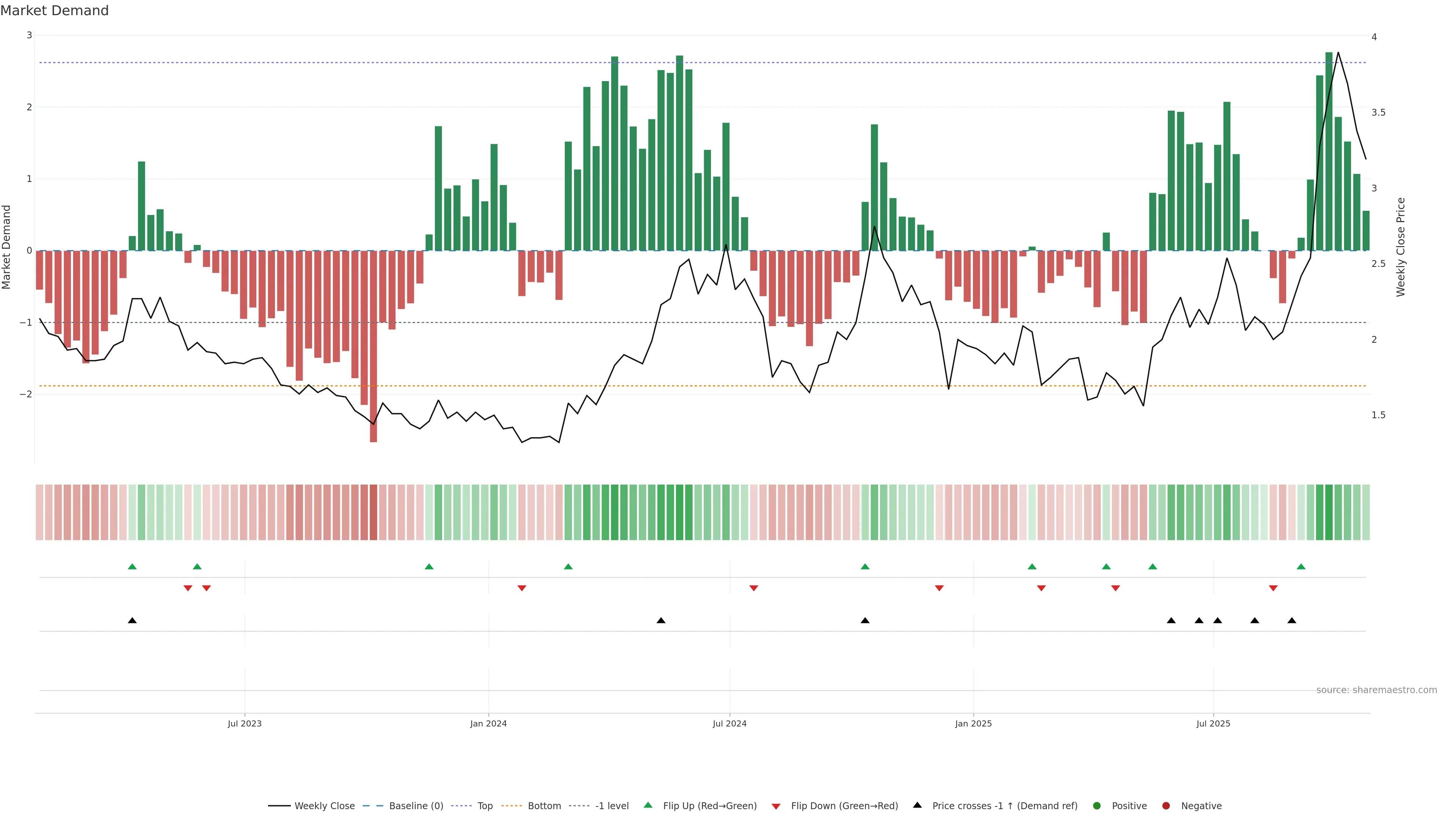Click the Jan 2025 x-axis label
The width and height of the screenshot is (1456, 819).
click(x=973, y=723)
